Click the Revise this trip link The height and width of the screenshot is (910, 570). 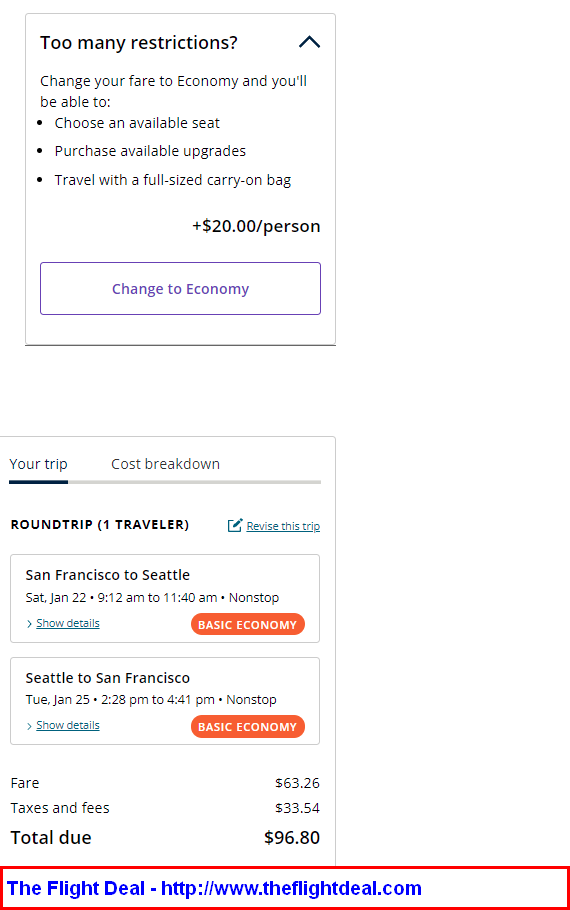(x=283, y=526)
